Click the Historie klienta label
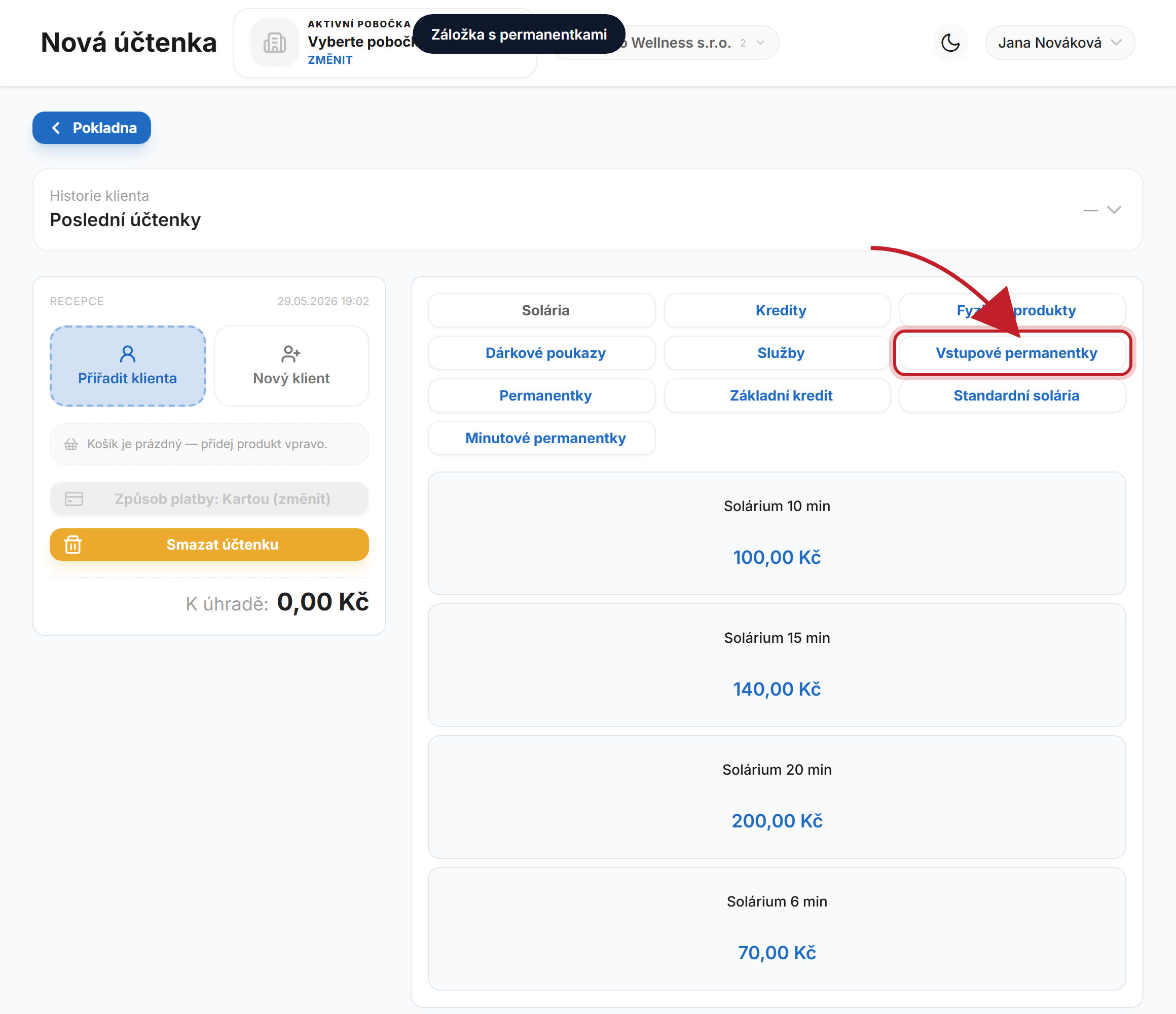This screenshot has width=1176, height=1014. (99, 196)
